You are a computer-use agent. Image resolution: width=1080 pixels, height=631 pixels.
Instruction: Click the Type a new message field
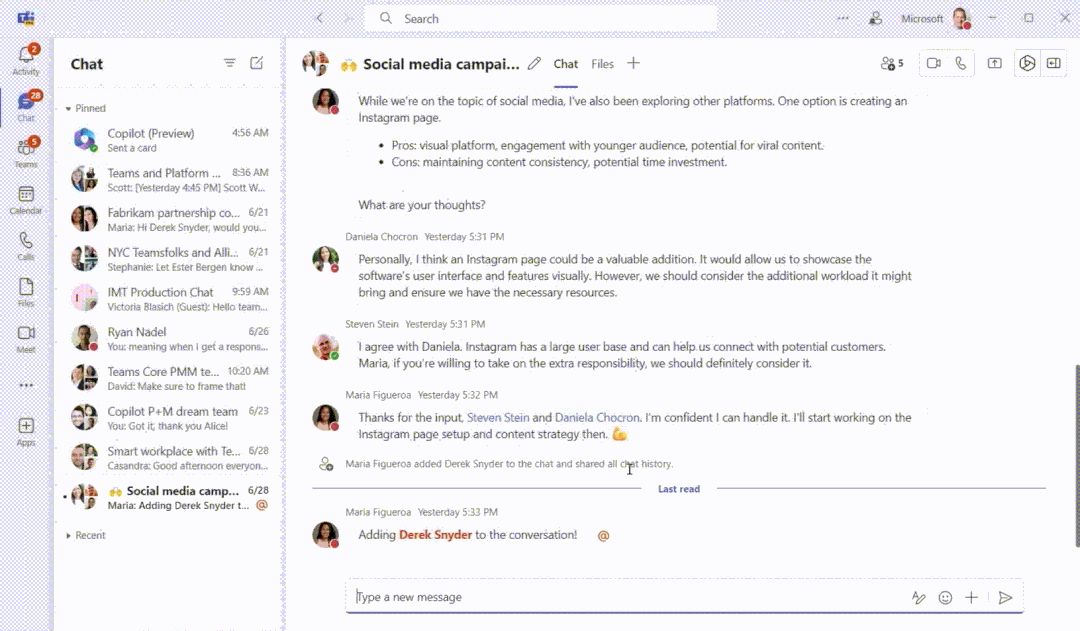click(620, 598)
